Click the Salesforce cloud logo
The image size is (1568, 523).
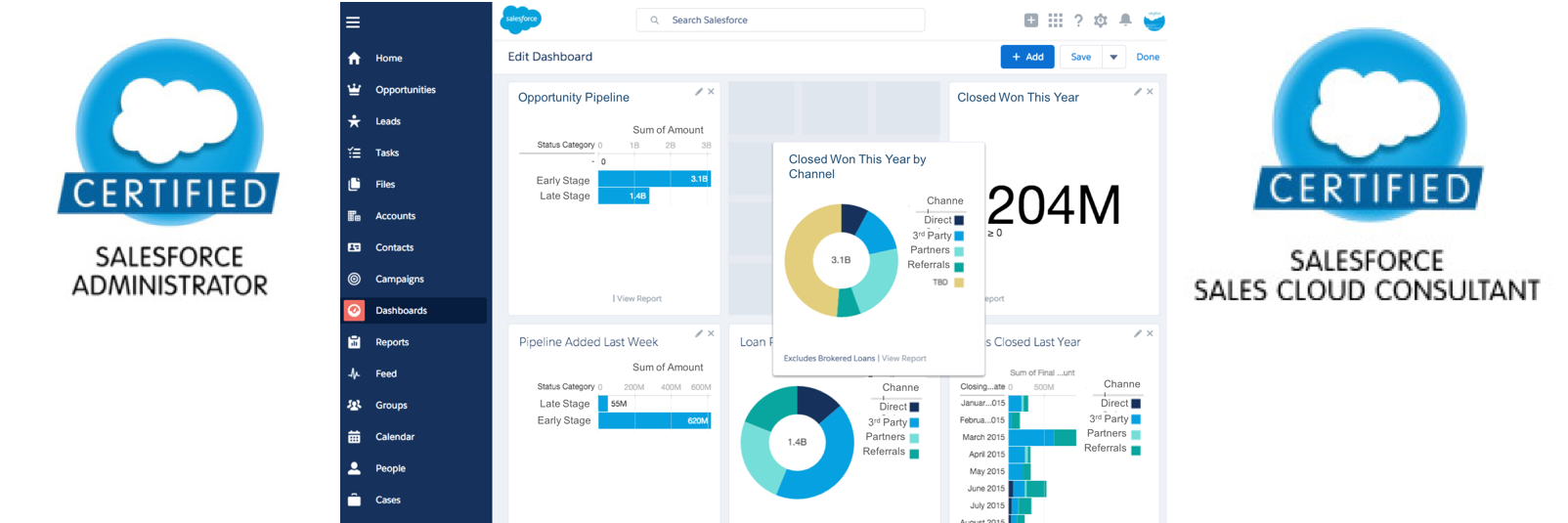click(x=521, y=20)
